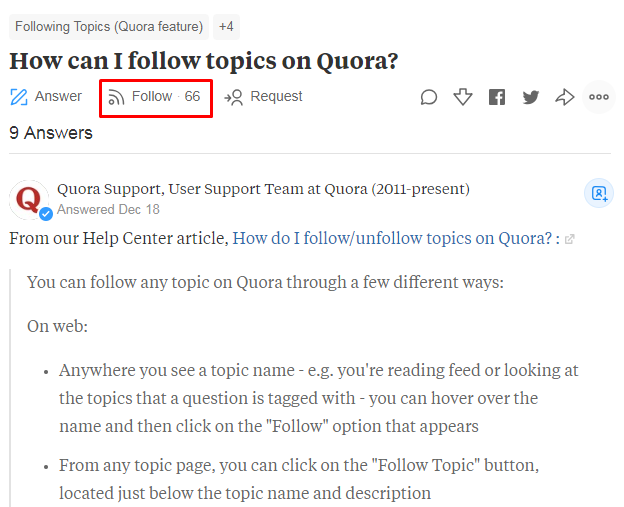Click the Answer pencil button
The width and height of the screenshot is (624, 507).
pyautogui.click(x=46, y=97)
